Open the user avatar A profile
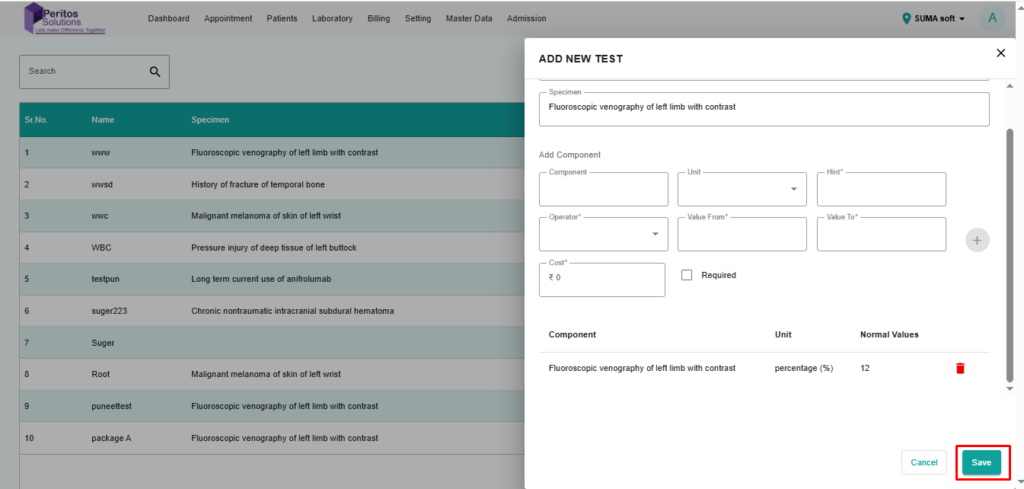Viewport: 1024px width, 489px height. click(991, 18)
